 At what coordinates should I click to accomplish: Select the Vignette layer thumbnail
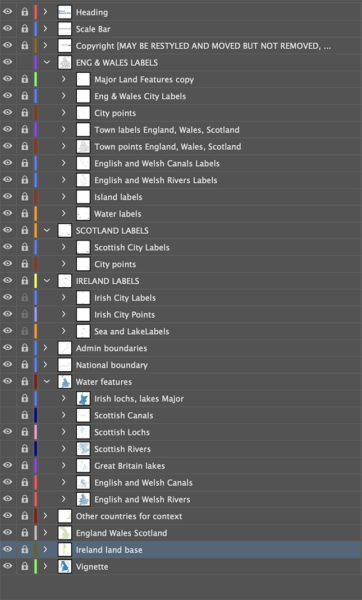tap(65, 567)
